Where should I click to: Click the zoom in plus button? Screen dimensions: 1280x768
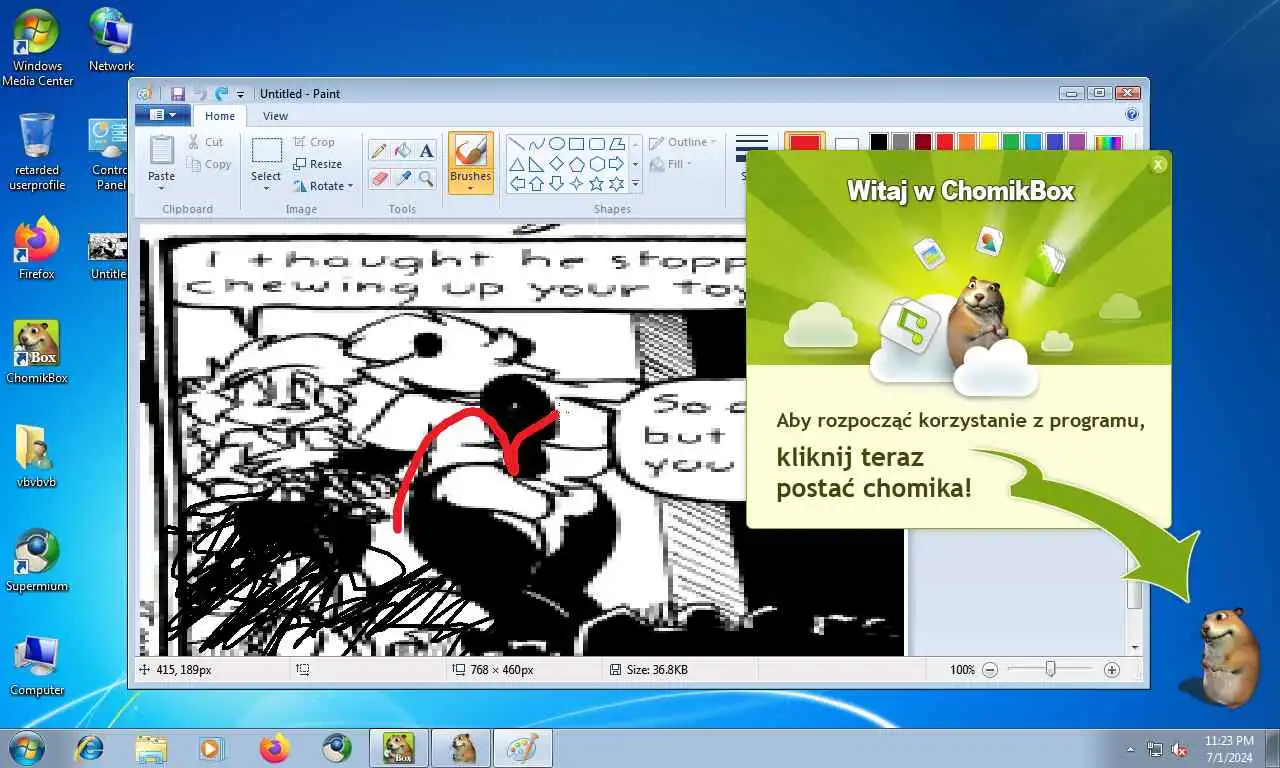tap(1111, 670)
